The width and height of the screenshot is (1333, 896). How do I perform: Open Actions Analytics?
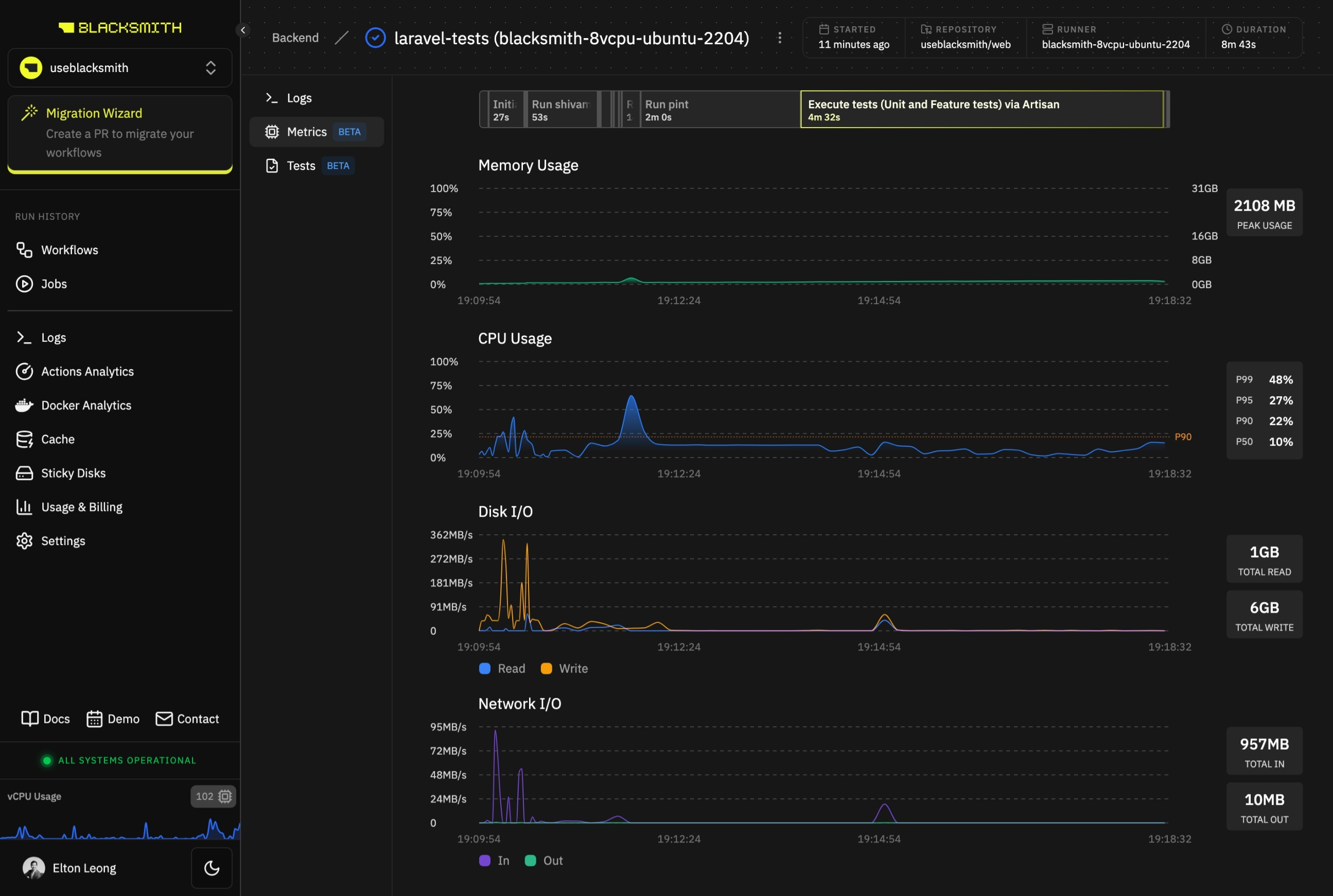87,372
